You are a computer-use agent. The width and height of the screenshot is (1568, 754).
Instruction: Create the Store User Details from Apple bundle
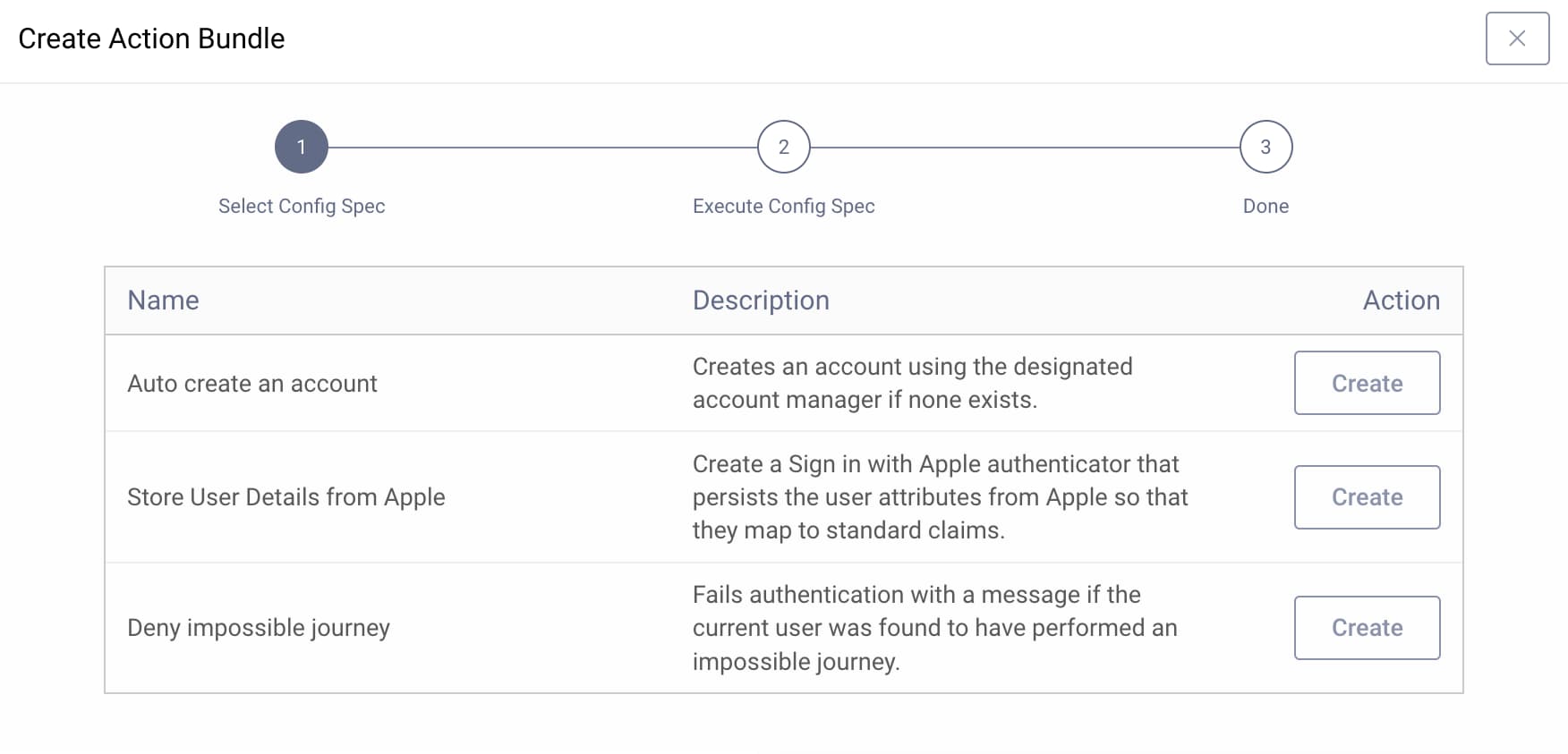coord(1367,497)
